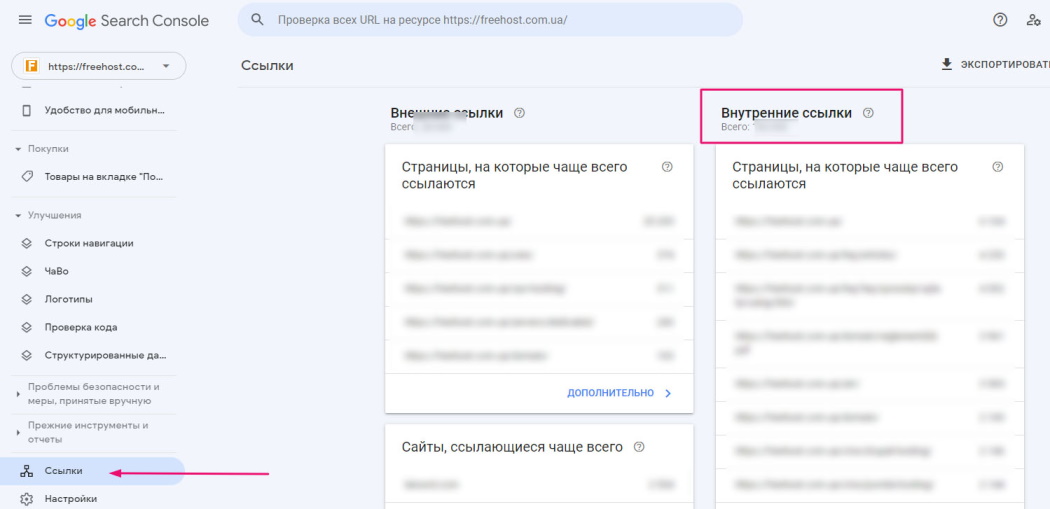1050x509 pixels.
Task: Open the ЧаВо enhancement report
Action: pos(56,271)
